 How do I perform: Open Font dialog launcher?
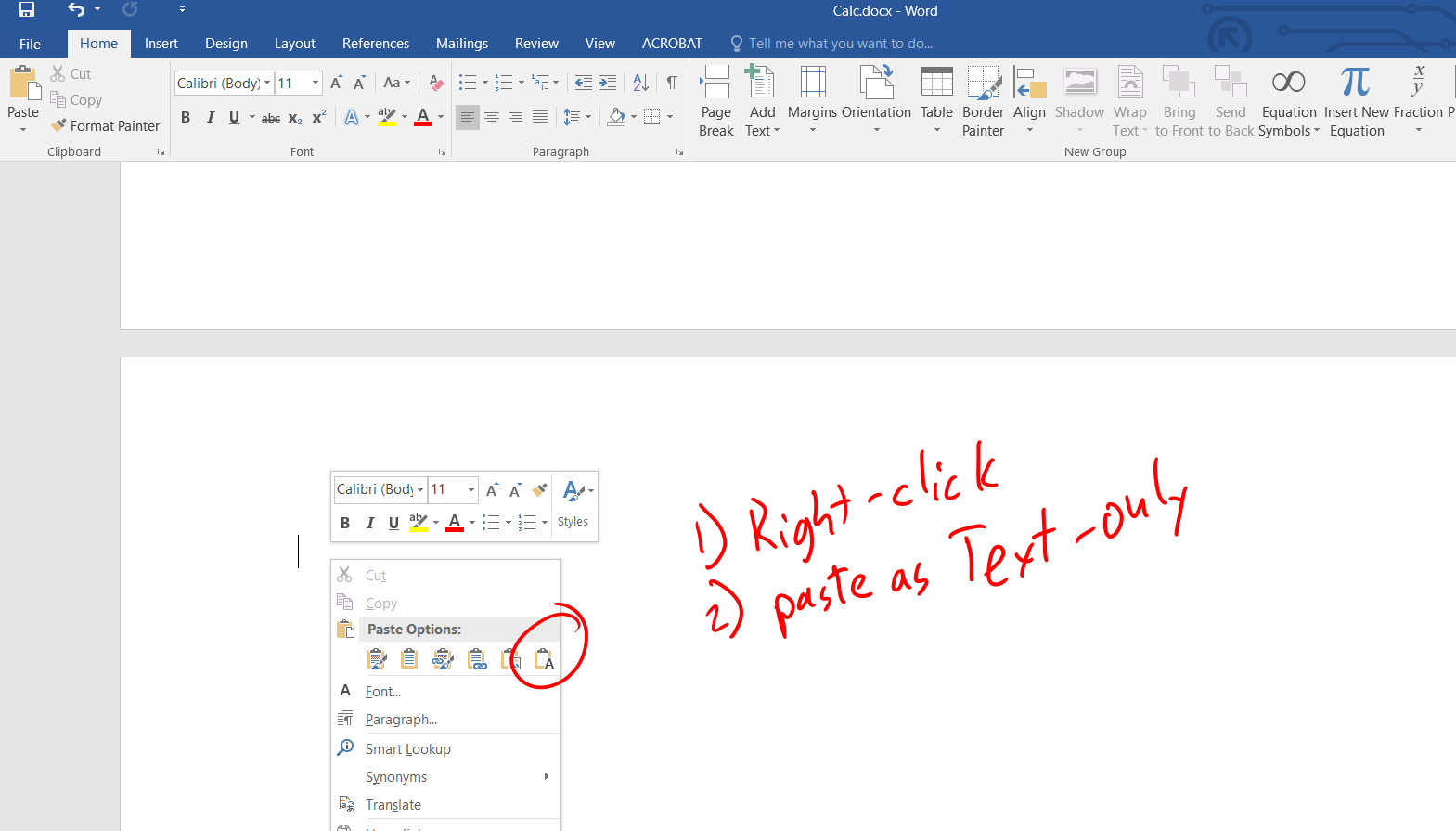442,151
